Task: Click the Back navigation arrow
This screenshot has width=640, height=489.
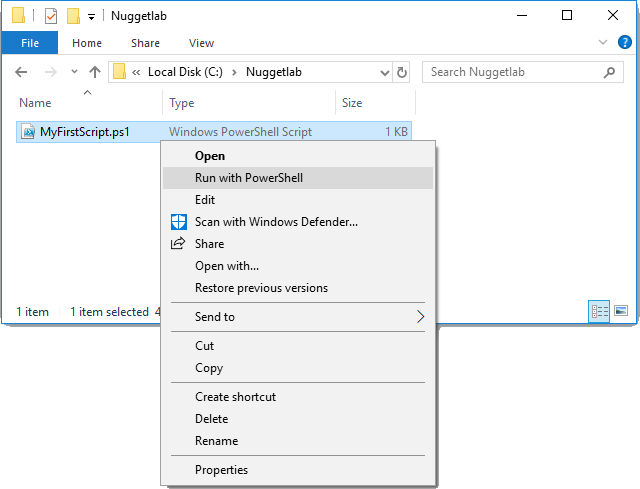Action: click(x=21, y=72)
